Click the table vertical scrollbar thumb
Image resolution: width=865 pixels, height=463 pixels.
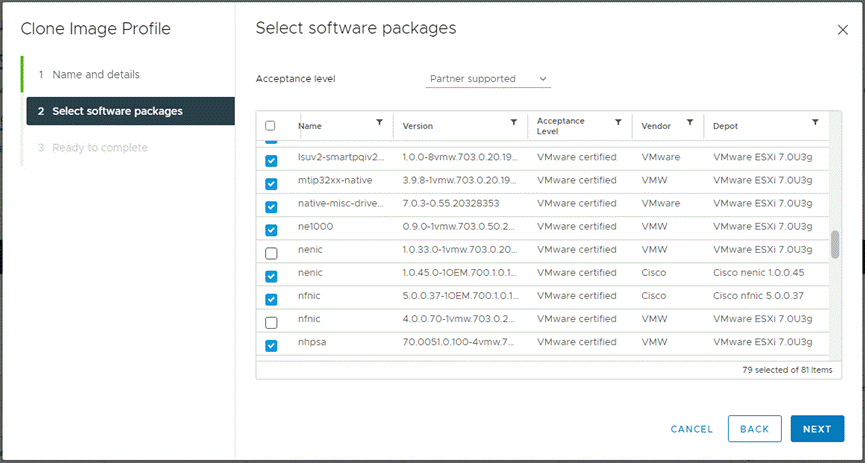[835, 244]
